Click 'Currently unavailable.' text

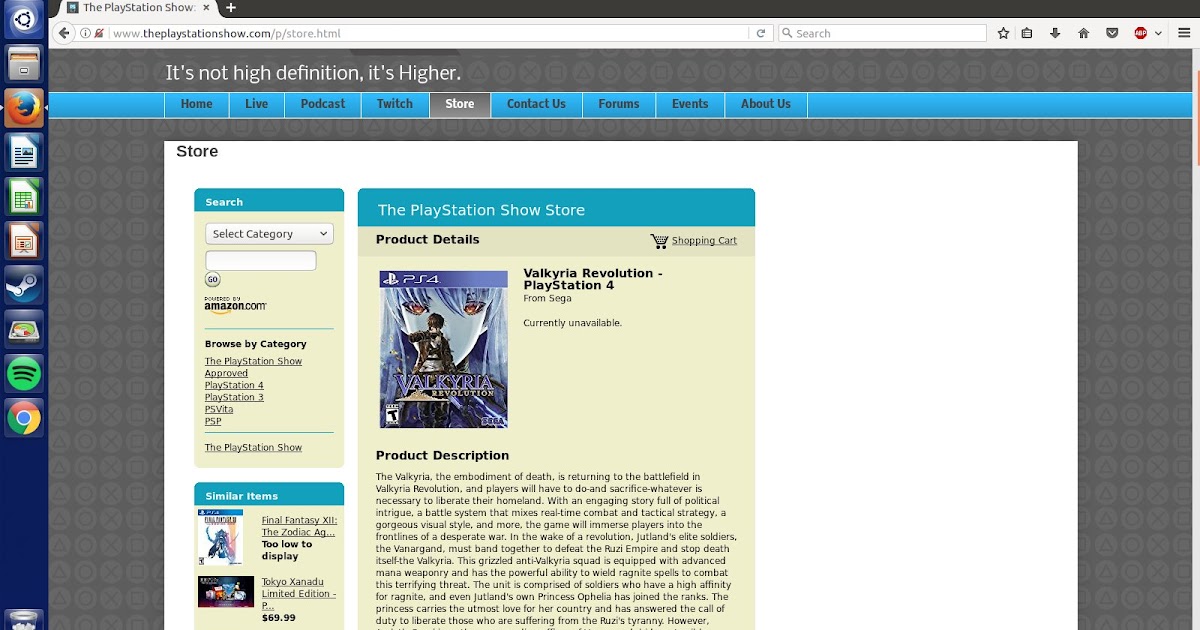click(x=572, y=323)
